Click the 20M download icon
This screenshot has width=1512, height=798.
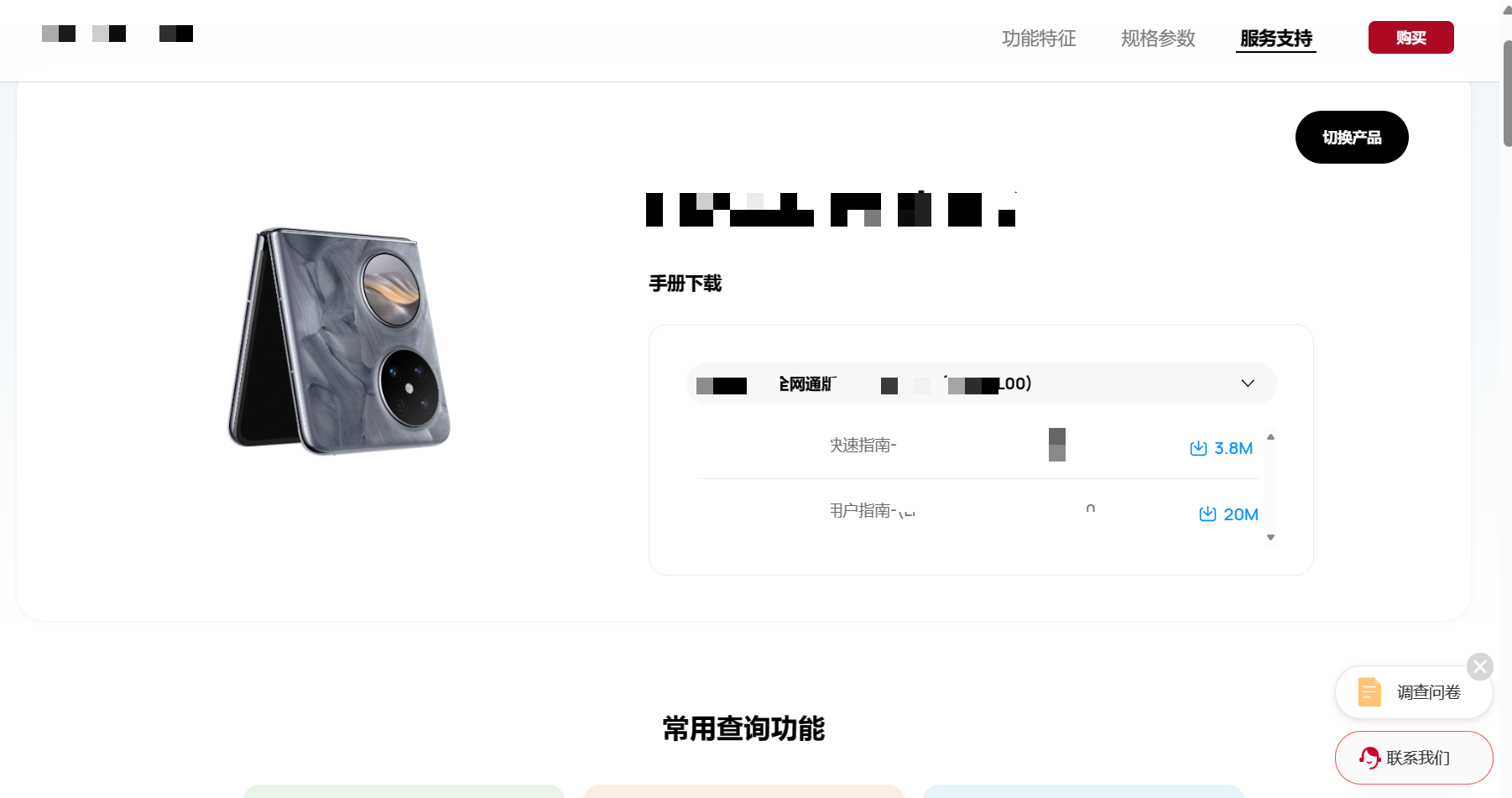[1207, 514]
